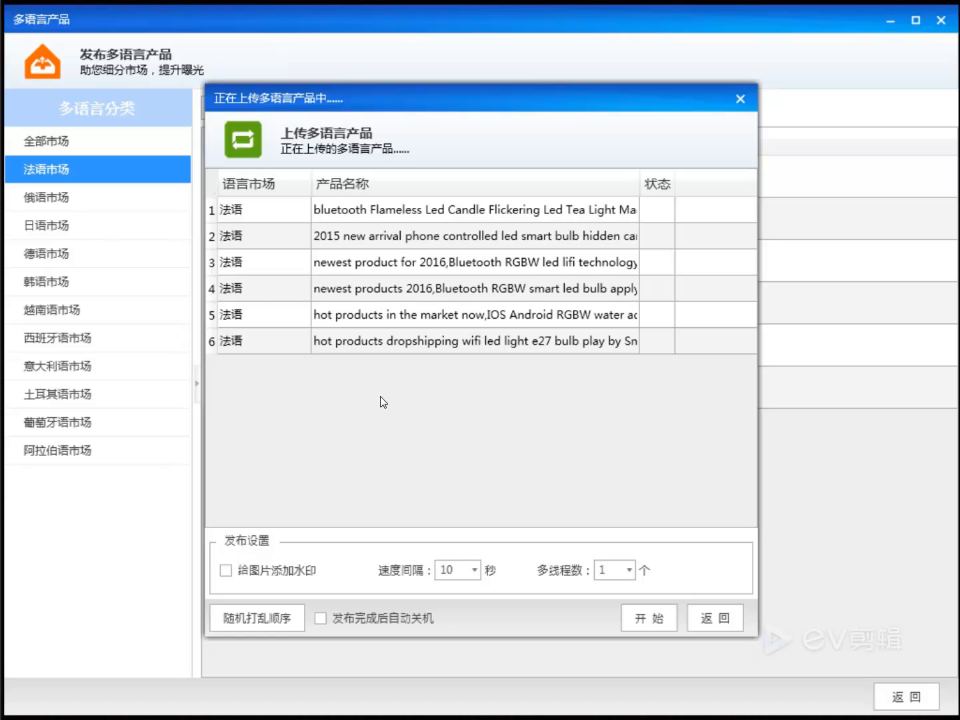Screen dimensions: 960x720
Task: Toggle 发布完成后自动关机 checkbox
Action: tap(320, 618)
